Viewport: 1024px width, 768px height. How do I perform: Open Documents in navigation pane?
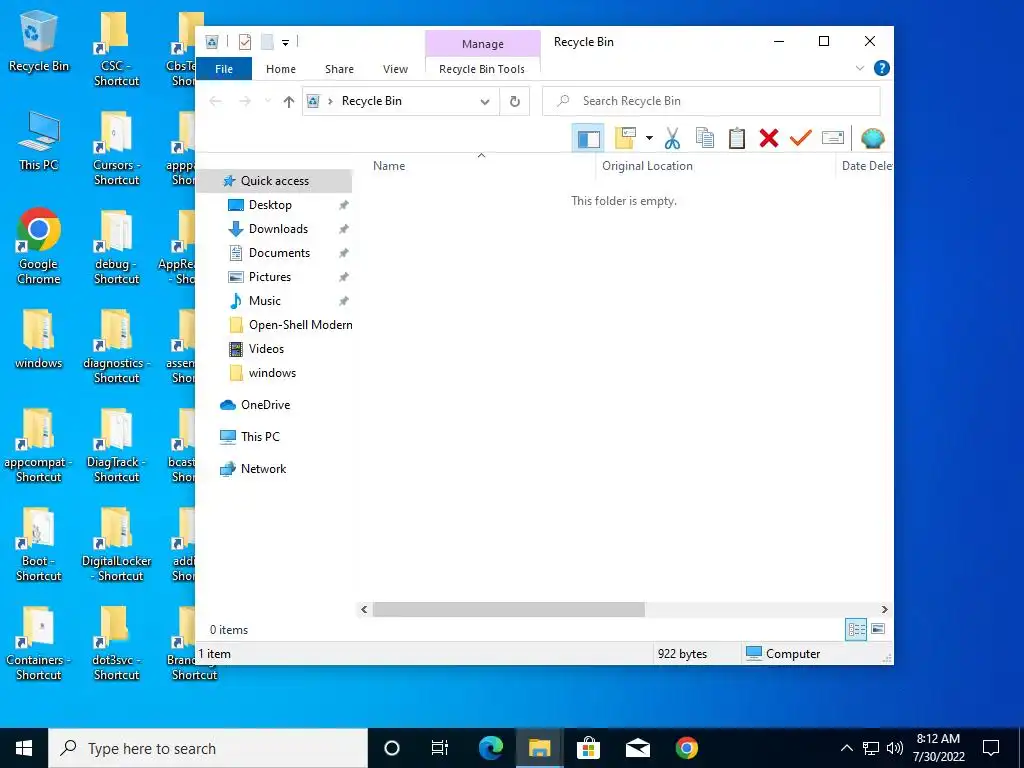(279, 253)
